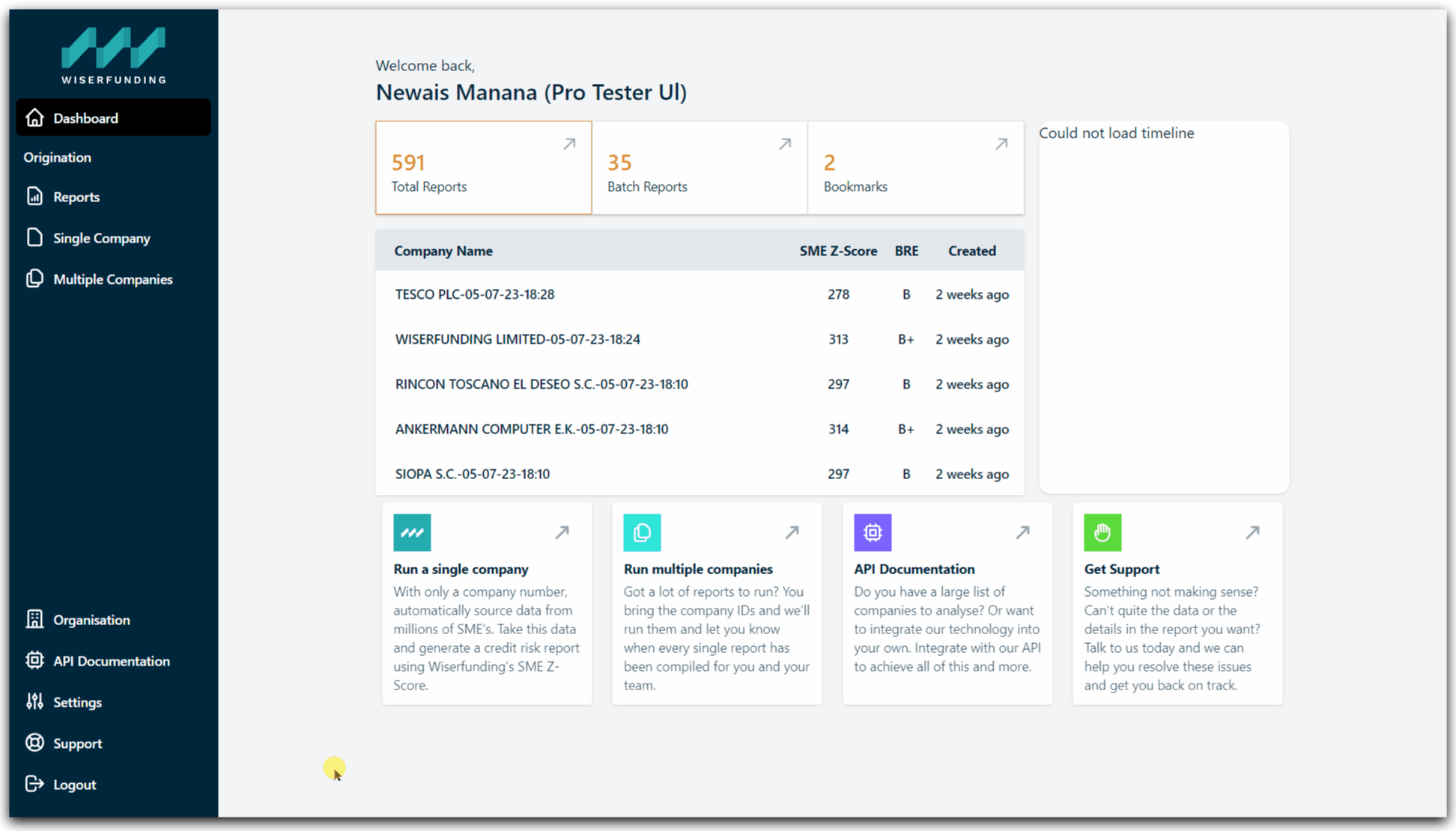Open Run a single company card title
The width and height of the screenshot is (1456, 831).
(461, 569)
